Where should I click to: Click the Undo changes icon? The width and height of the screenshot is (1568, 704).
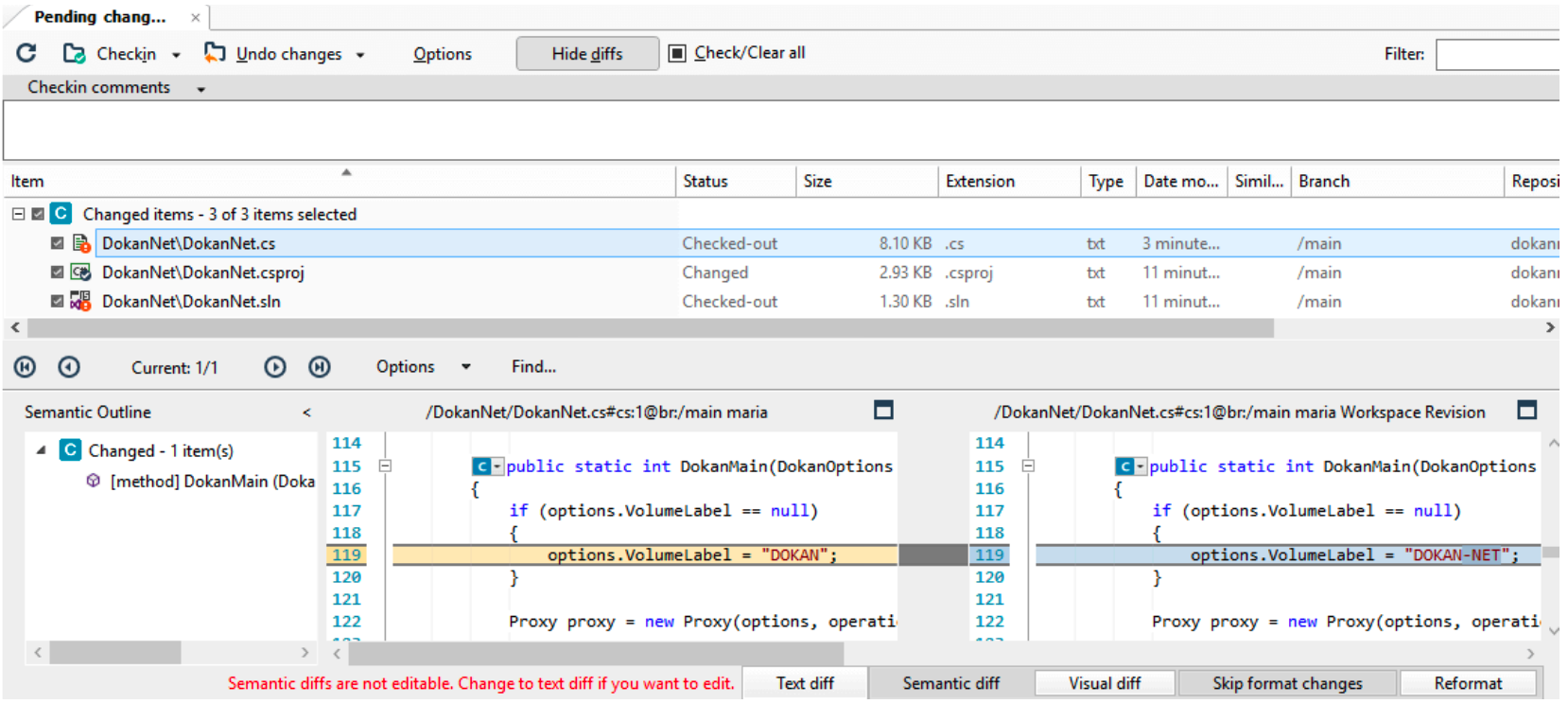click(x=215, y=53)
